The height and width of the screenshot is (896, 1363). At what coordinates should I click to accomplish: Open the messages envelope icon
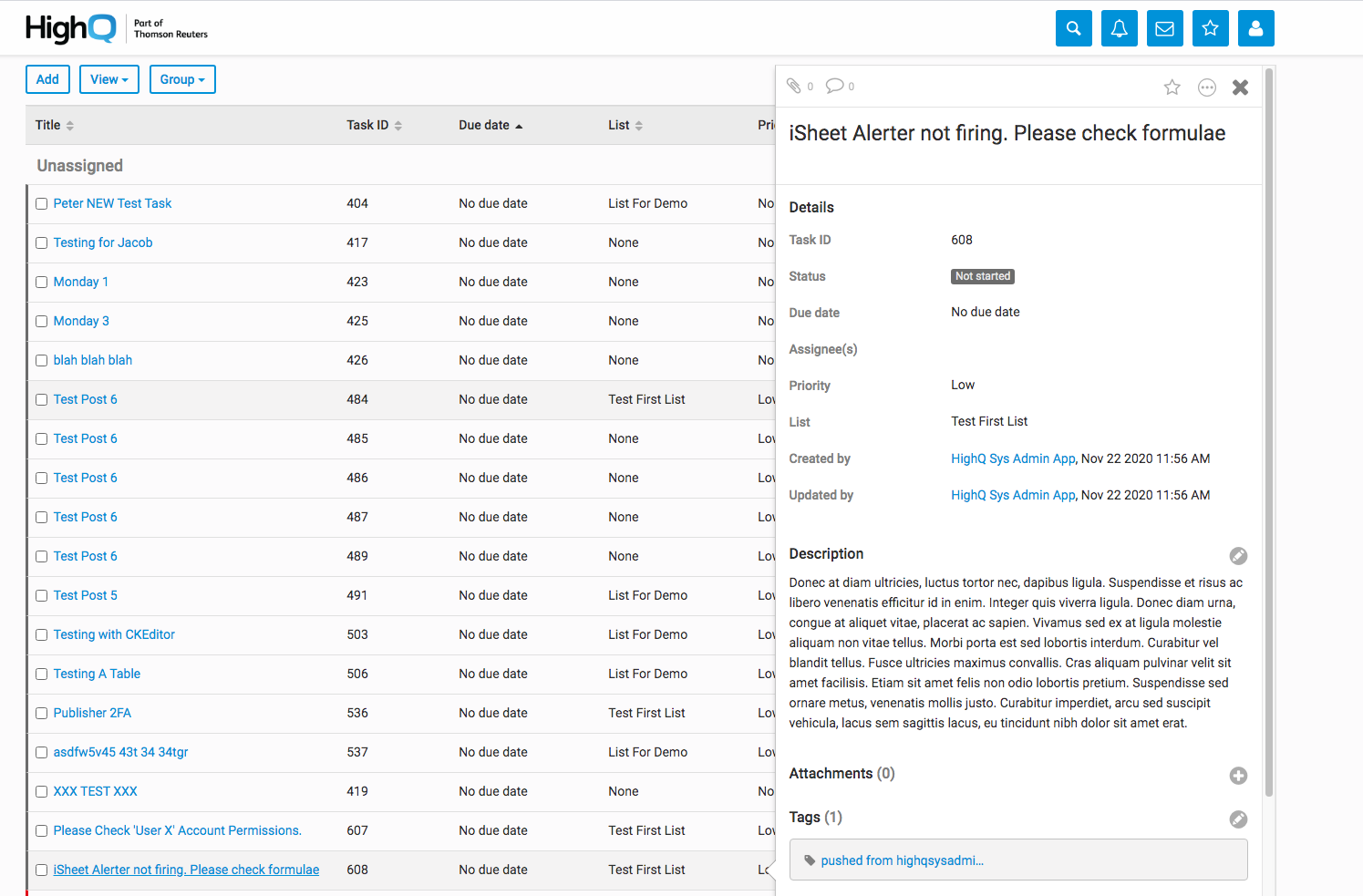click(1164, 28)
